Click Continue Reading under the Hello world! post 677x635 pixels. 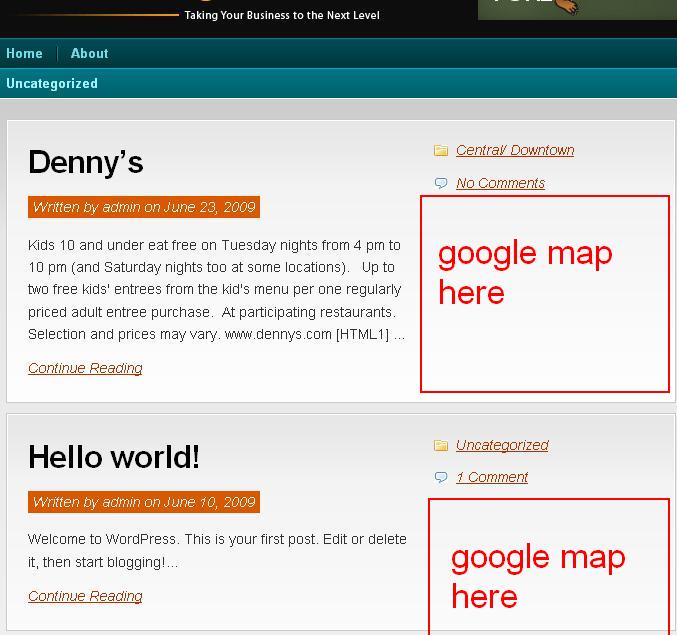pos(85,596)
